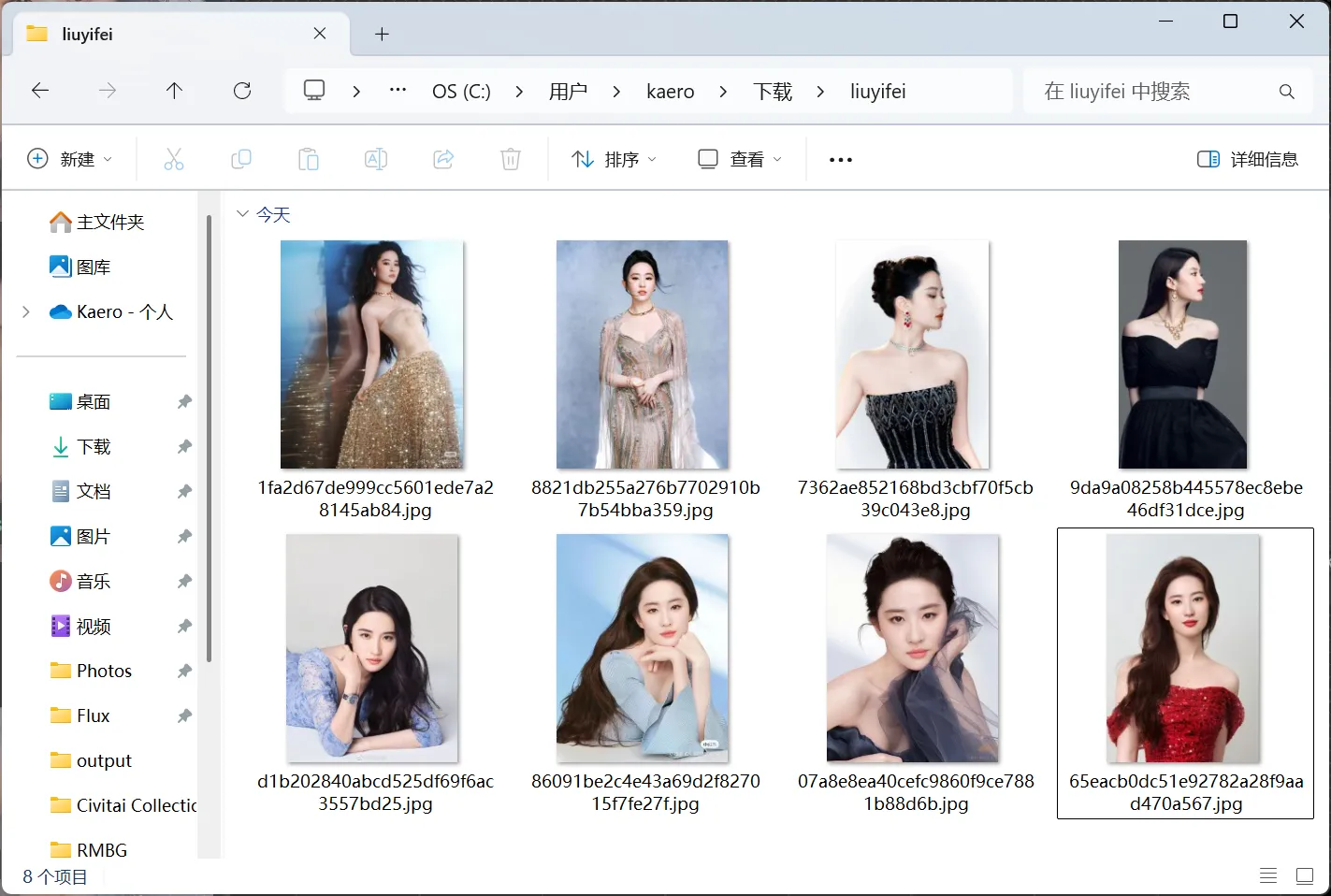Select the liuyifei window tab

tap(181, 35)
